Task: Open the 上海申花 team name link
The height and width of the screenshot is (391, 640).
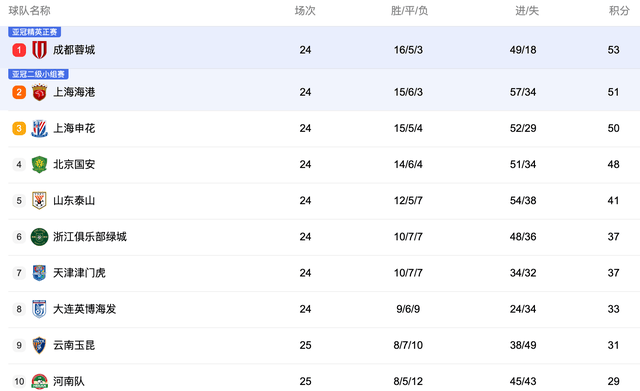Action: coord(74,128)
